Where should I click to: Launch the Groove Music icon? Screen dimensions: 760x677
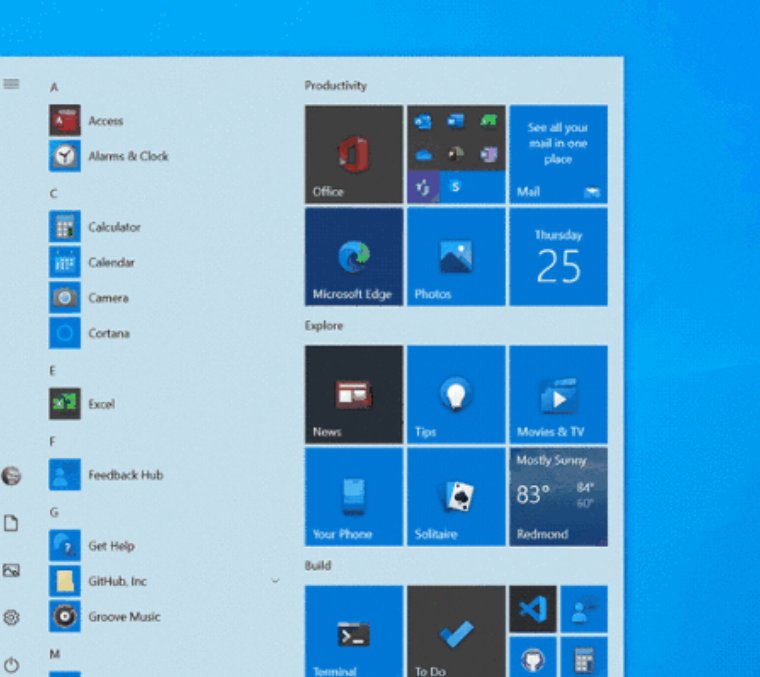click(64, 616)
